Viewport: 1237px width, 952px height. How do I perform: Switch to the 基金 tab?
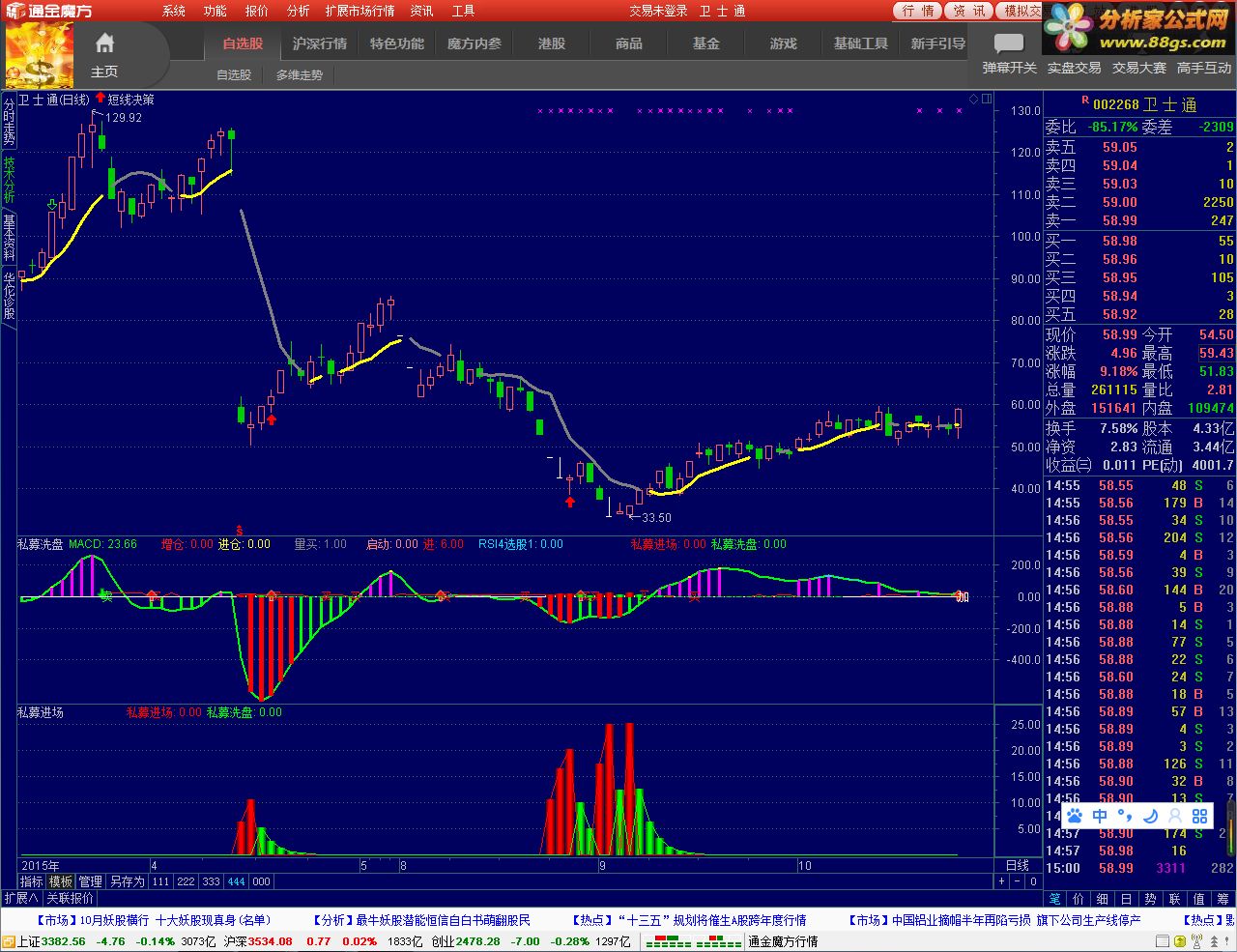tap(706, 43)
